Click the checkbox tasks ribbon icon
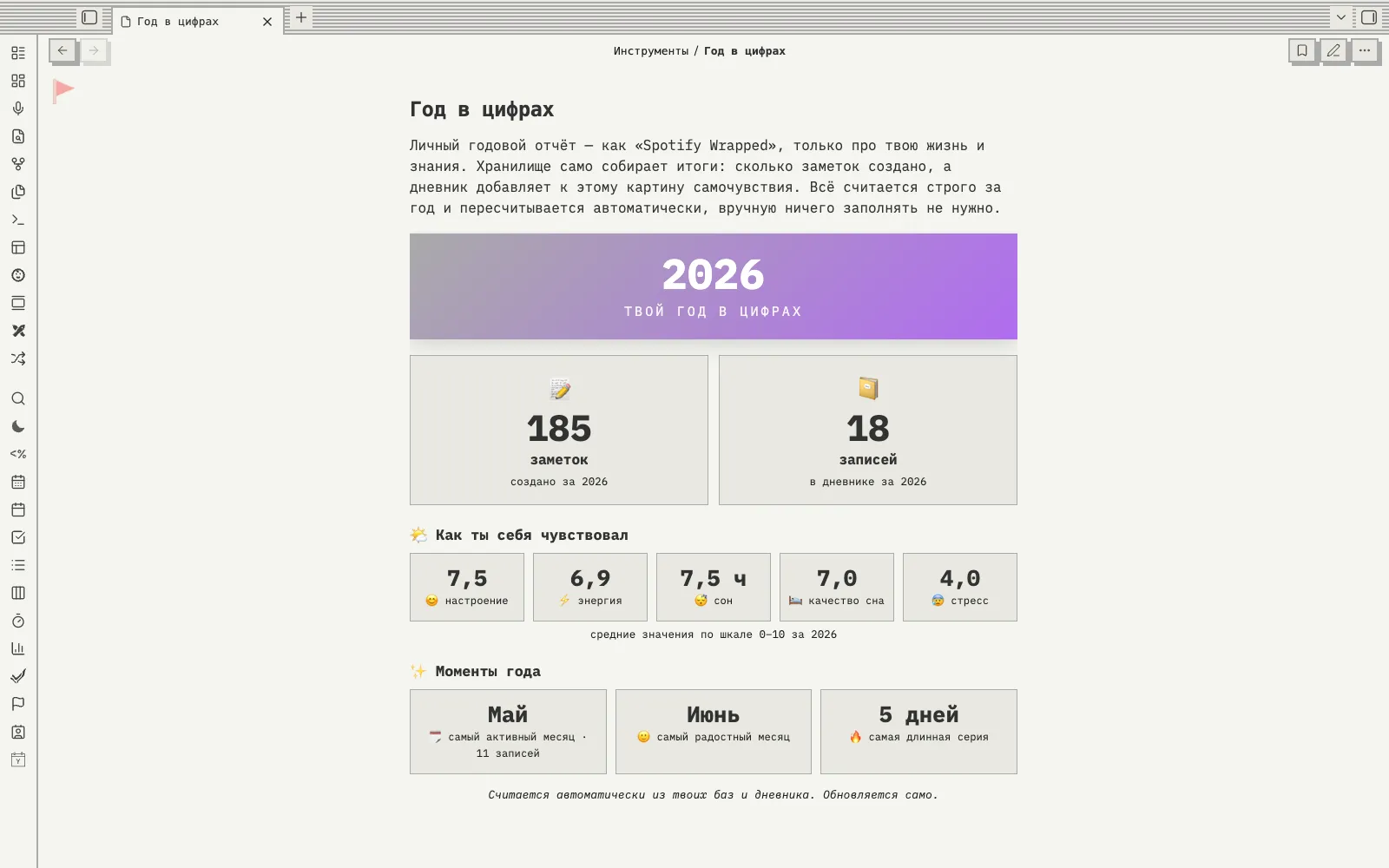The image size is (1389, 868). point(18,537)
